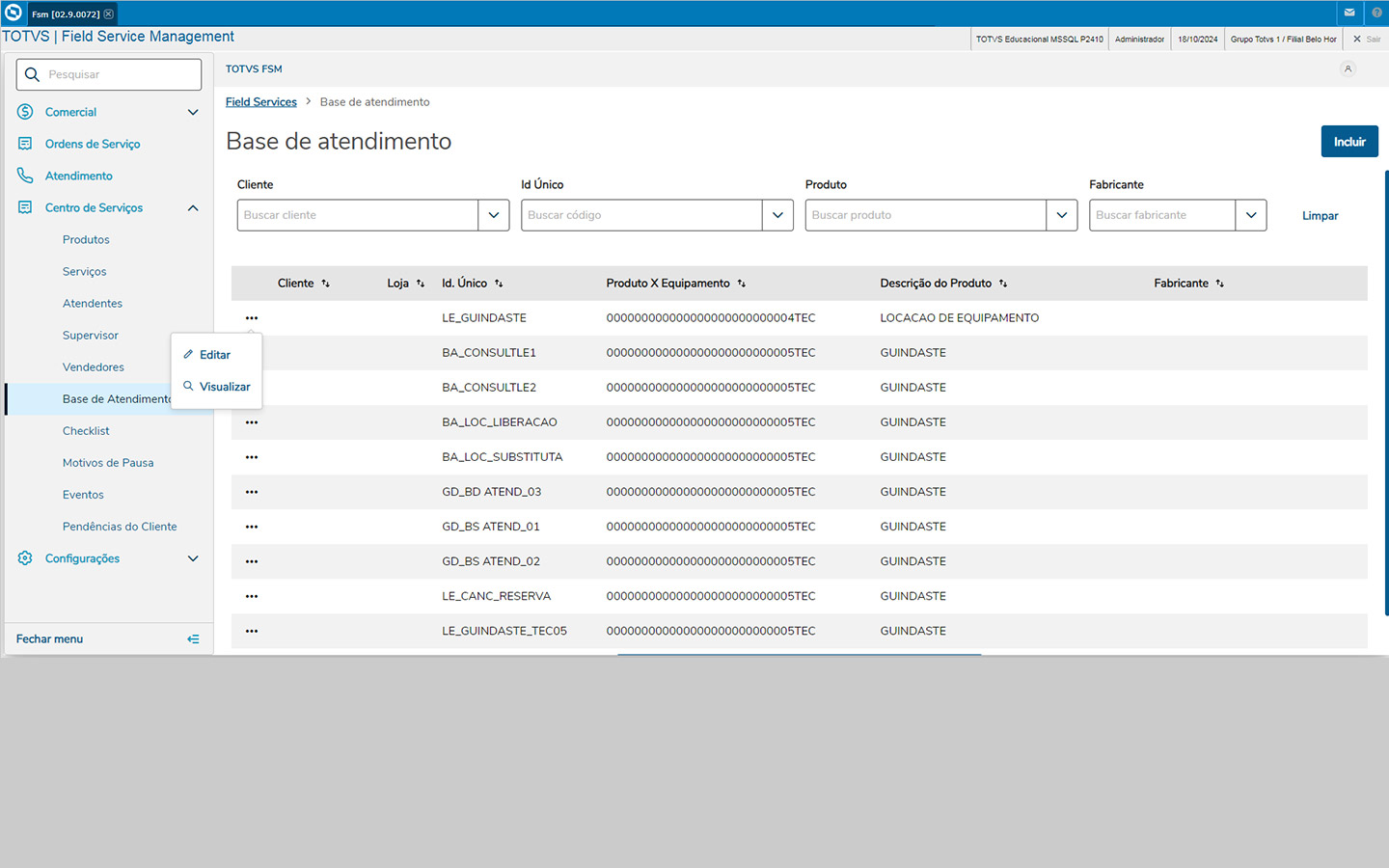
Task: Sort by Descrição do Produto column
Action: 1003,284
